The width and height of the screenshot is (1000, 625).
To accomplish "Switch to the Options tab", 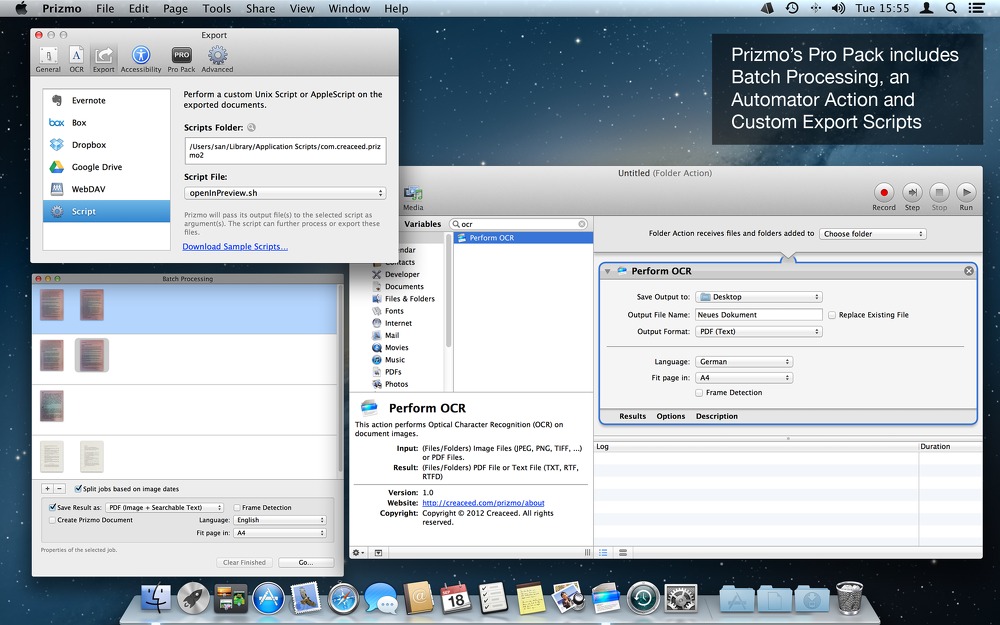I will click(671, 416).
